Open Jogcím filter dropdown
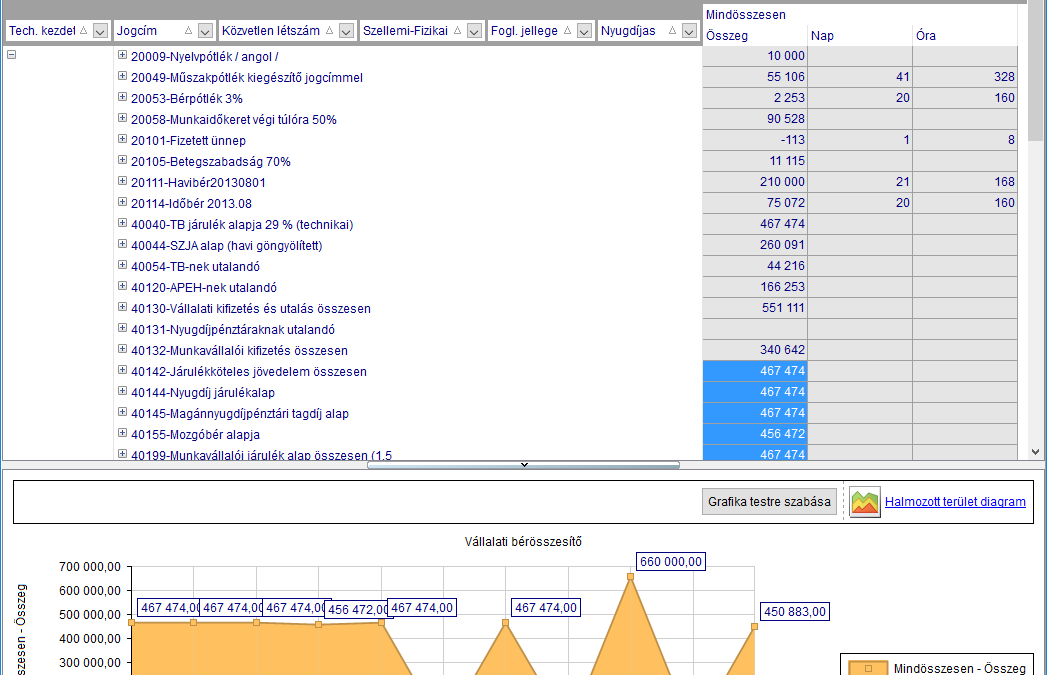 coord(206,31)
